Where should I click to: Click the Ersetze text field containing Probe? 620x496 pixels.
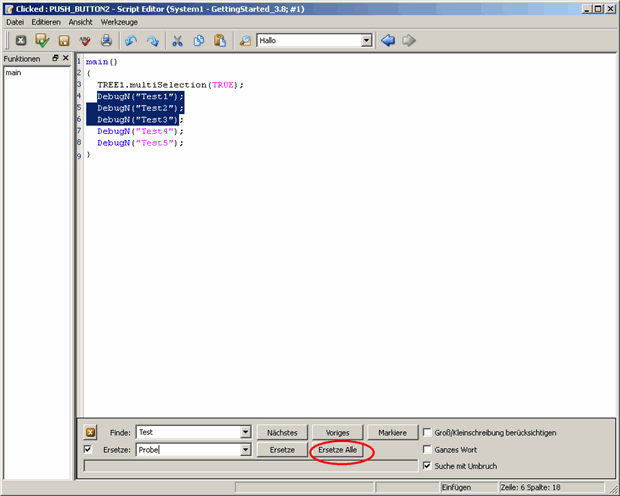pos(188,450)
